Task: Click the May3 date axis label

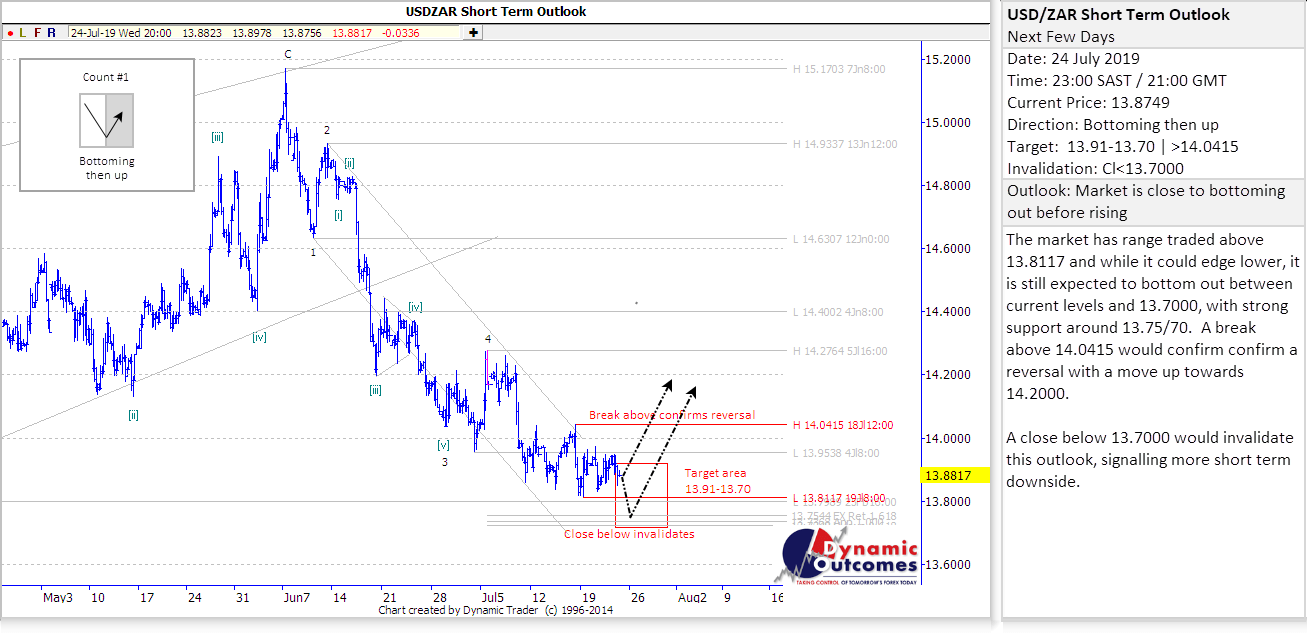Action: [x=58, y=598]
